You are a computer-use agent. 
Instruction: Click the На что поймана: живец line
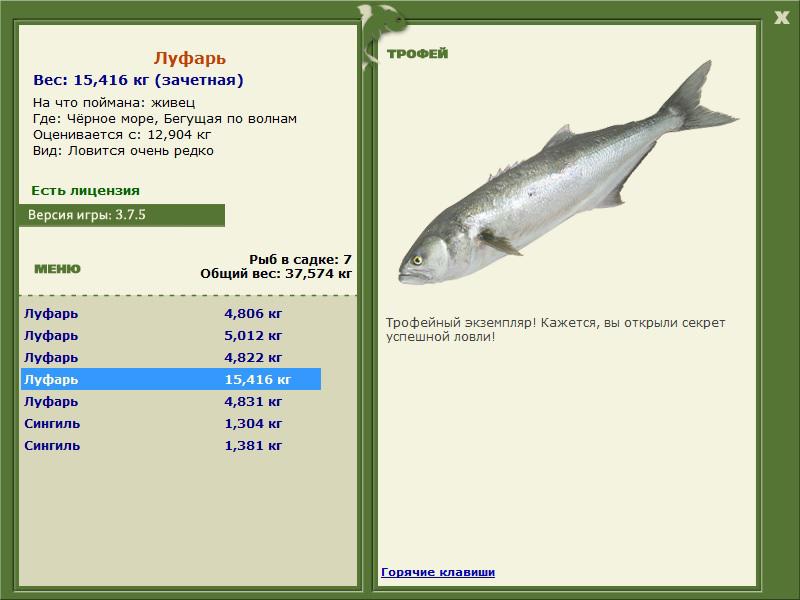tap(114, 103)
